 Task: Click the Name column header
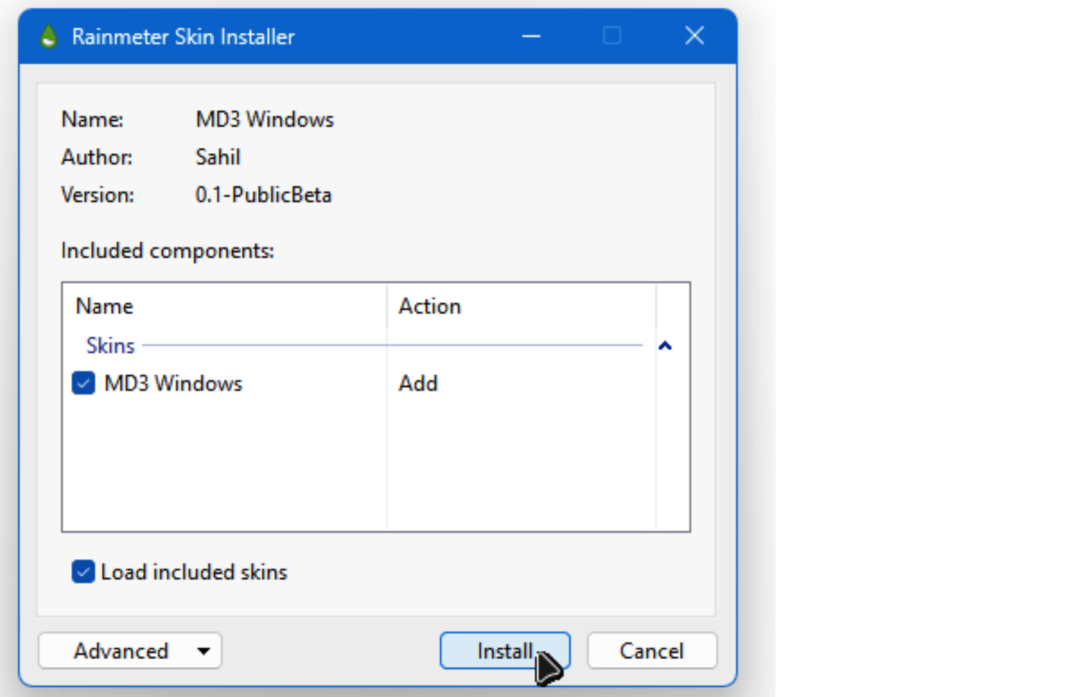click(x=105, y=306)
